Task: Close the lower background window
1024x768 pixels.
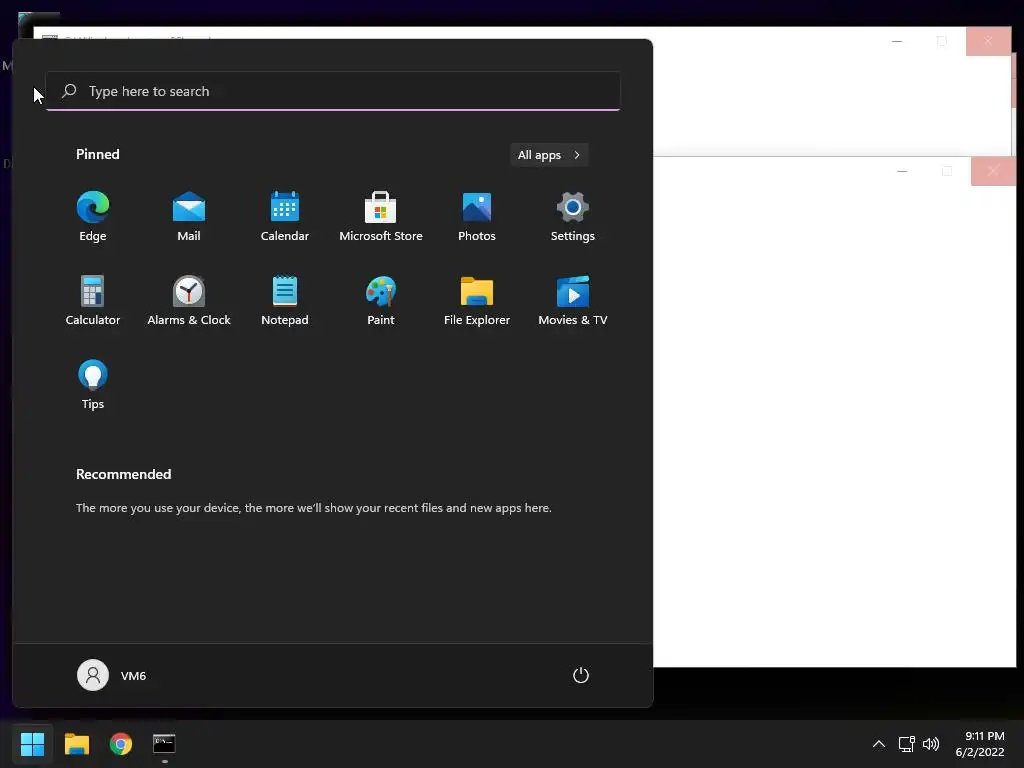Action: [x=993, y=171]
